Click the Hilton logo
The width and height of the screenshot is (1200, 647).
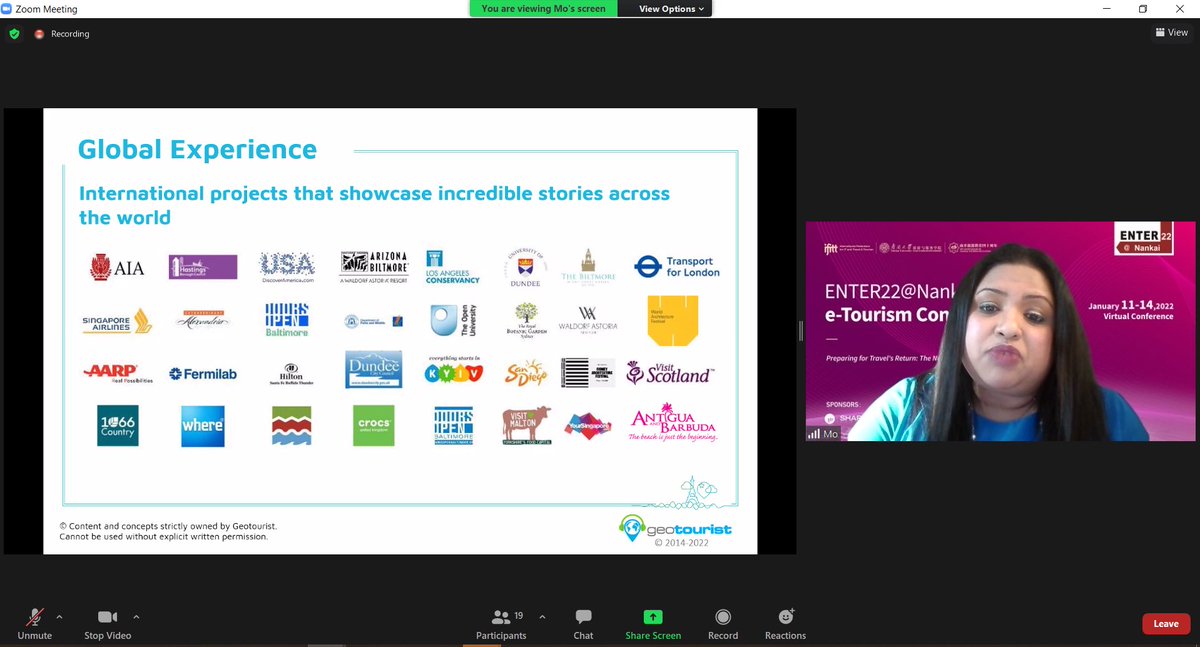pyautogui.click(x=291, y=373)
